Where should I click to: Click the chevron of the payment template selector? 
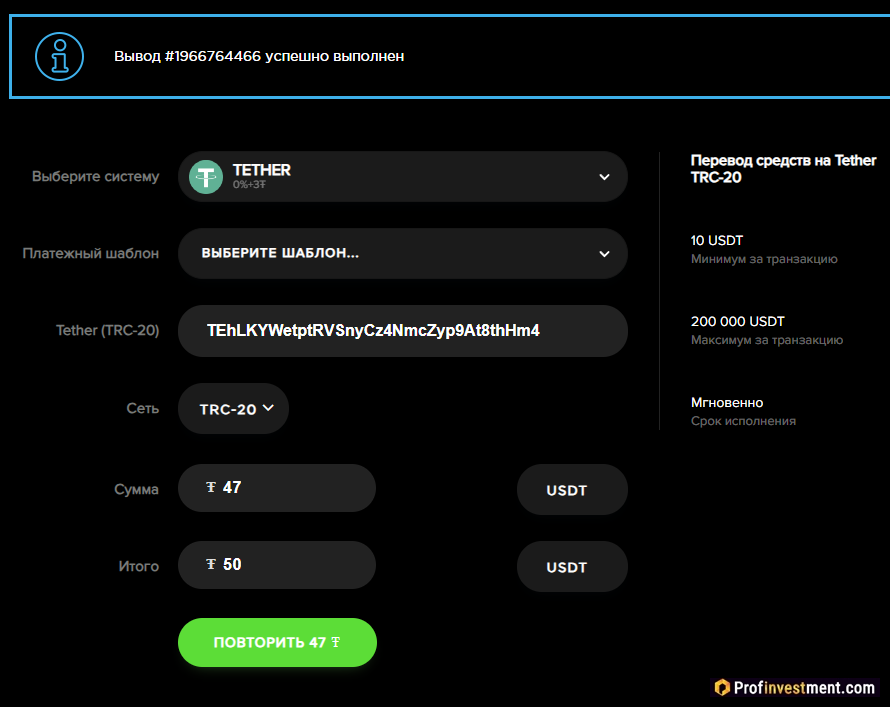[x=604, y=254]
